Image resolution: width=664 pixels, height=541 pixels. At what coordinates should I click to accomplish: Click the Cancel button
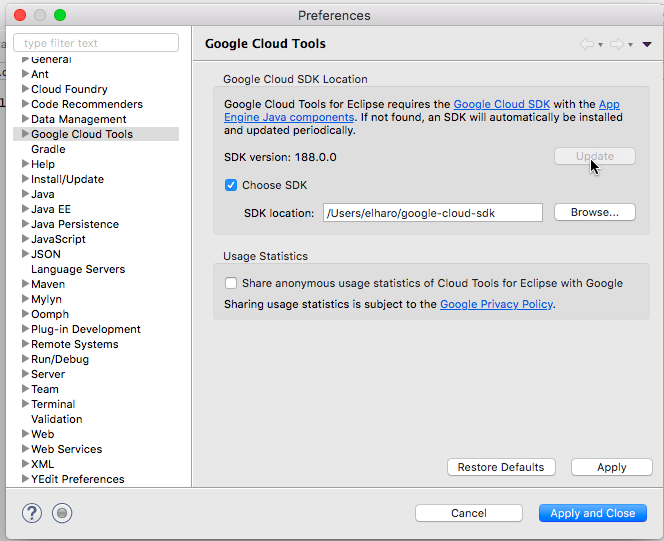pyautogui.click(x=469, y=513)
